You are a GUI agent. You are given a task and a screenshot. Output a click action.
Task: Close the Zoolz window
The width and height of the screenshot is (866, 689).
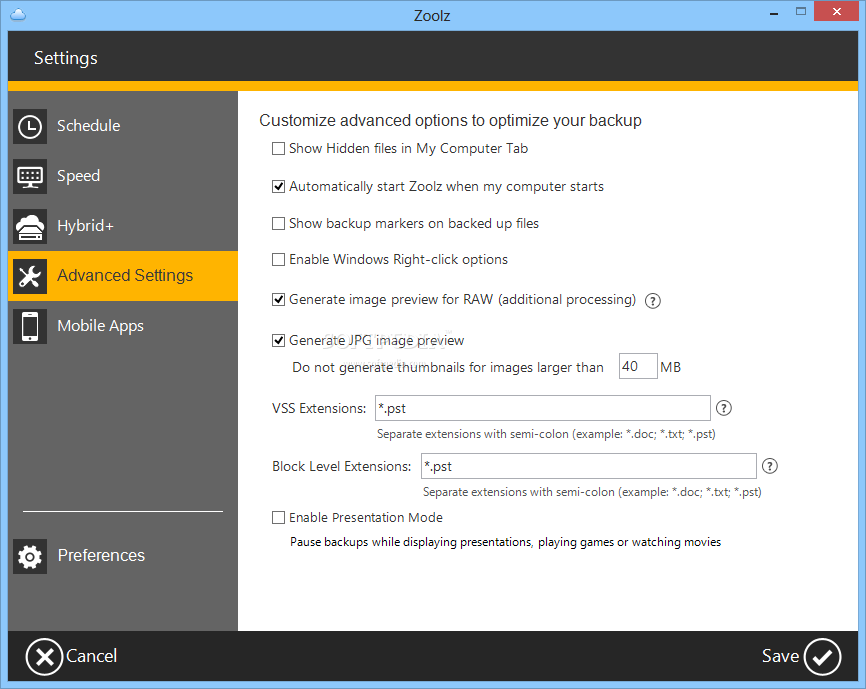836,12
